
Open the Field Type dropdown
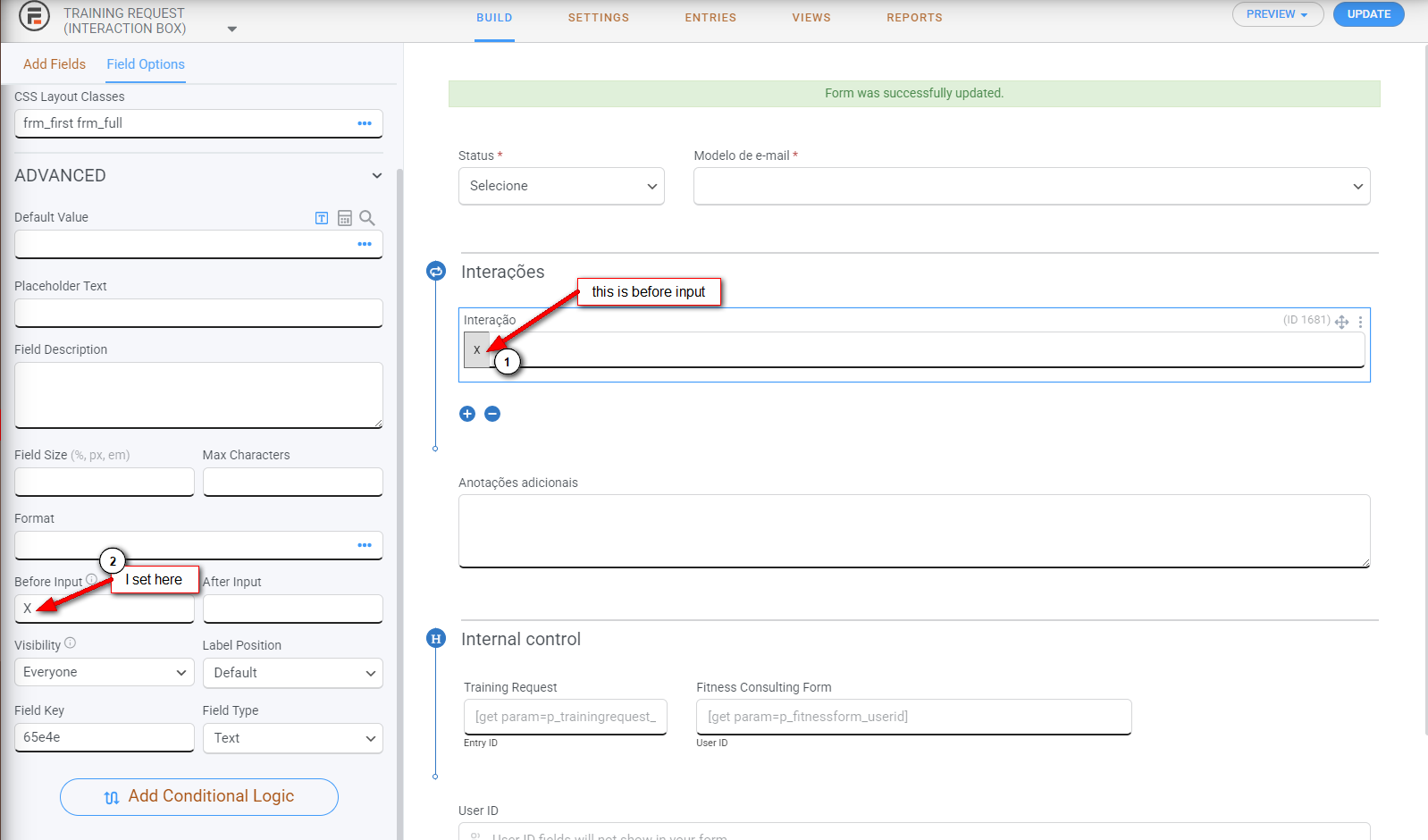[x=292, y=738]
